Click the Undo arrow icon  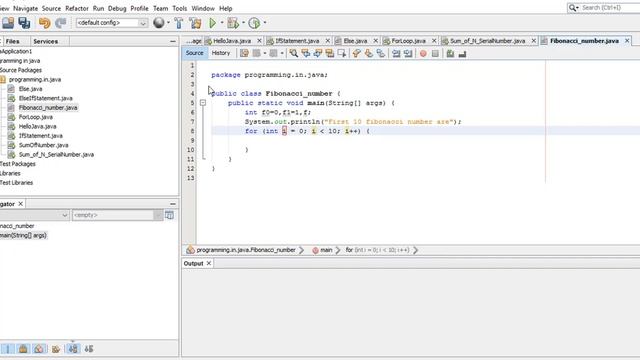(x=44, y=23)
